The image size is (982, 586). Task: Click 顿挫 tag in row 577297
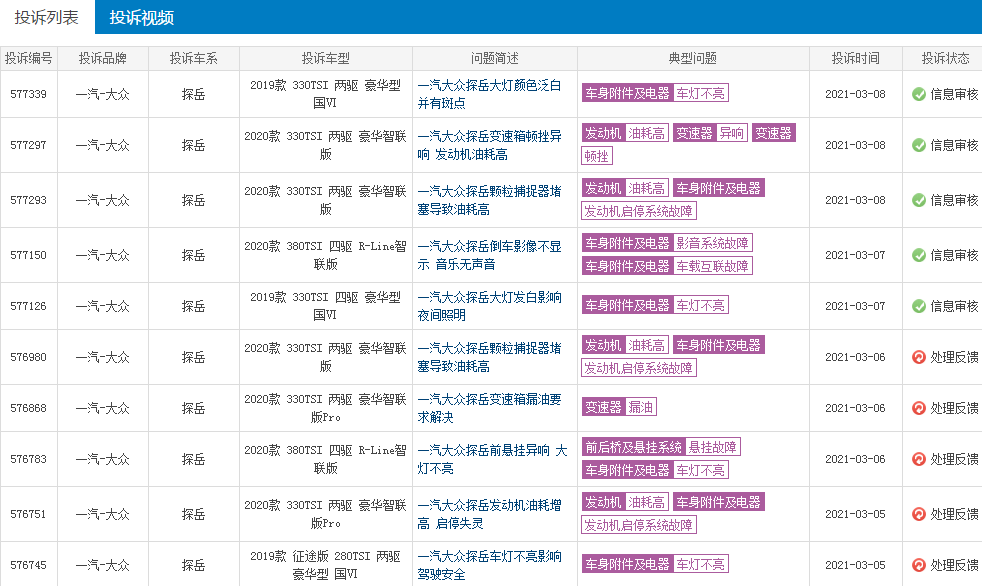(596, 157)
